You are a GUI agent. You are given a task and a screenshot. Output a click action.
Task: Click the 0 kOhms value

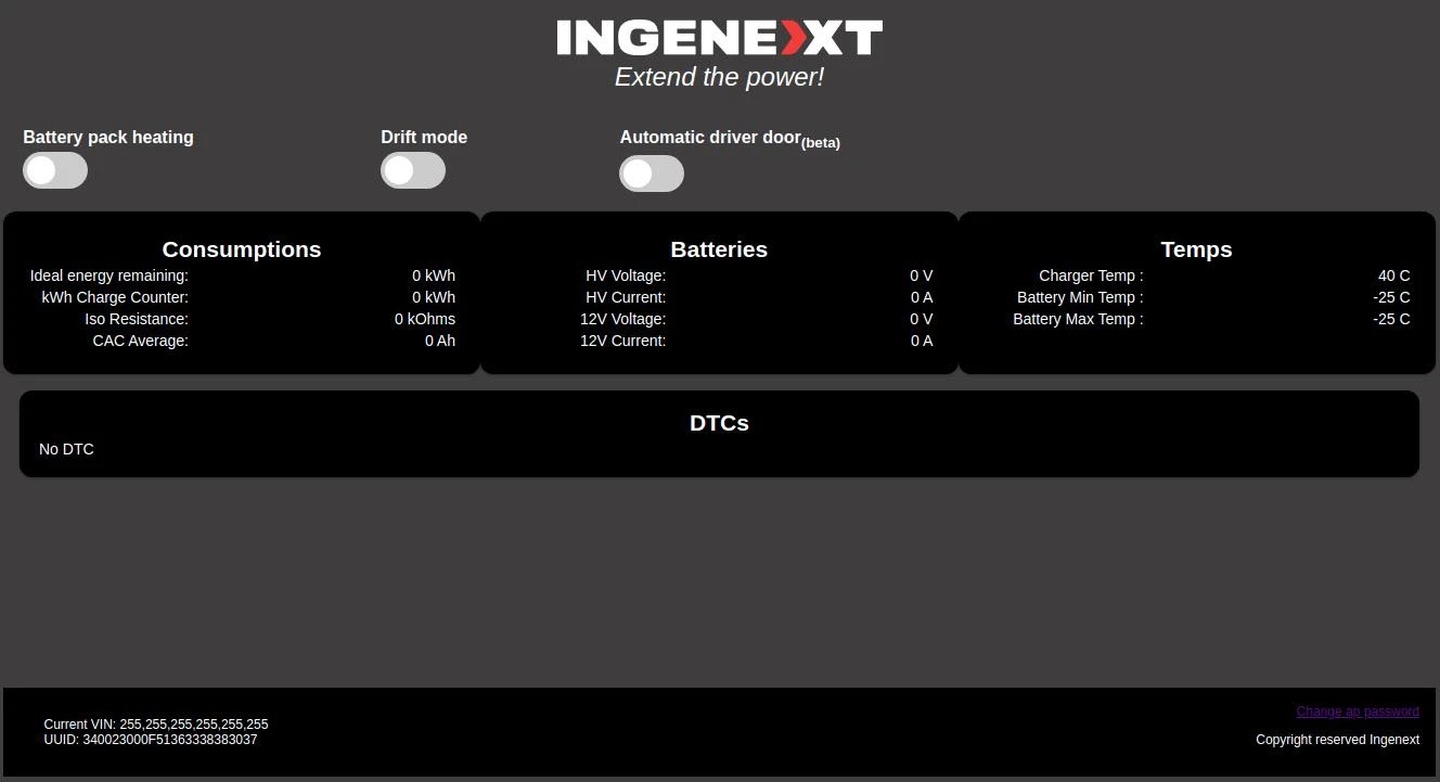point(425,320)
